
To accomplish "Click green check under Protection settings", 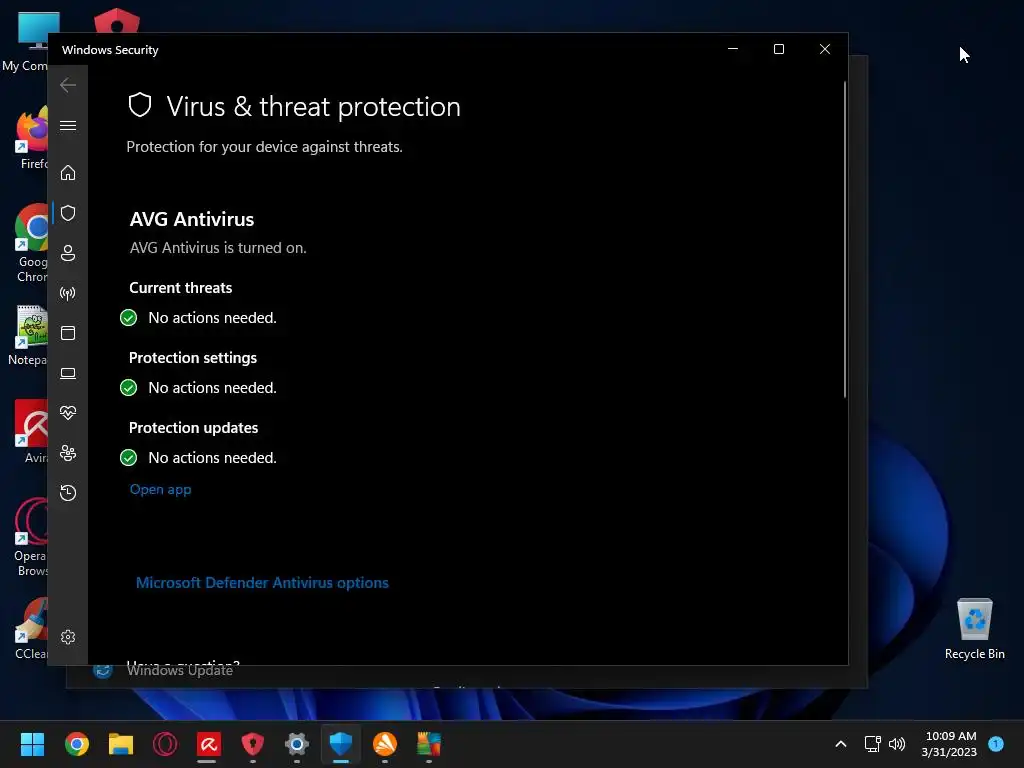I will click(x=129, y=388).
